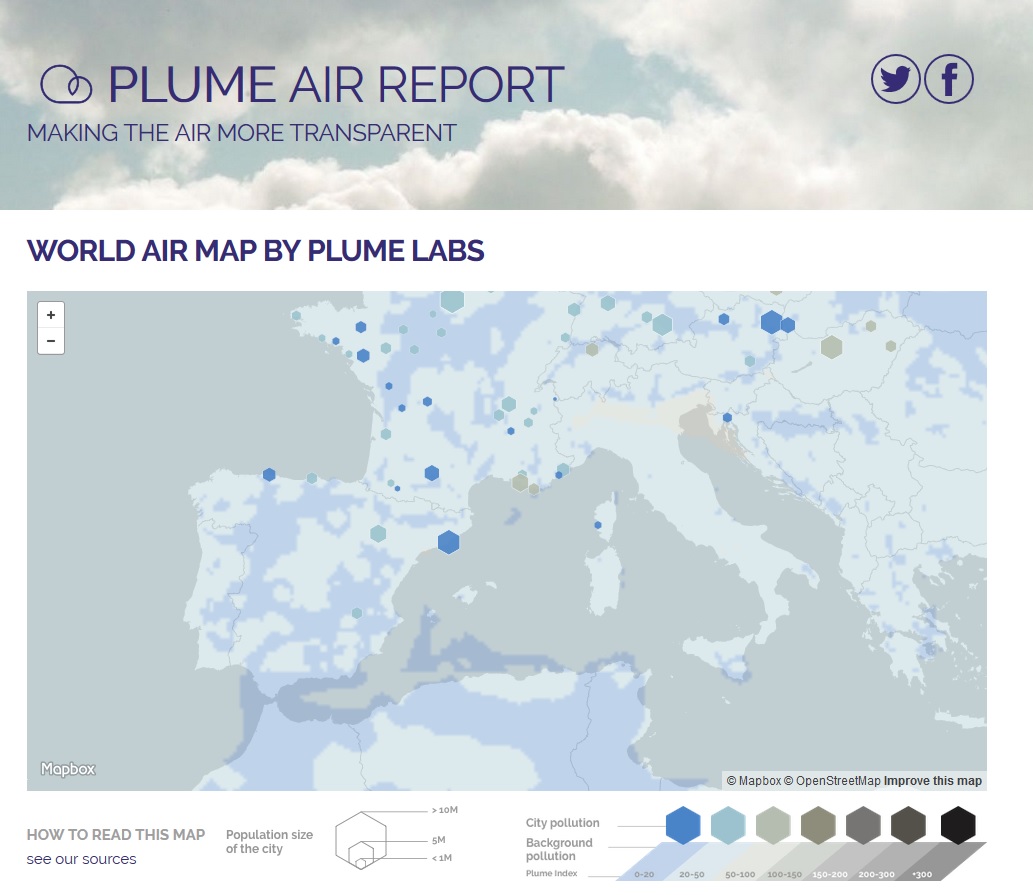Zoom out on the air map
1033x895 pixels.
[51, 341]
